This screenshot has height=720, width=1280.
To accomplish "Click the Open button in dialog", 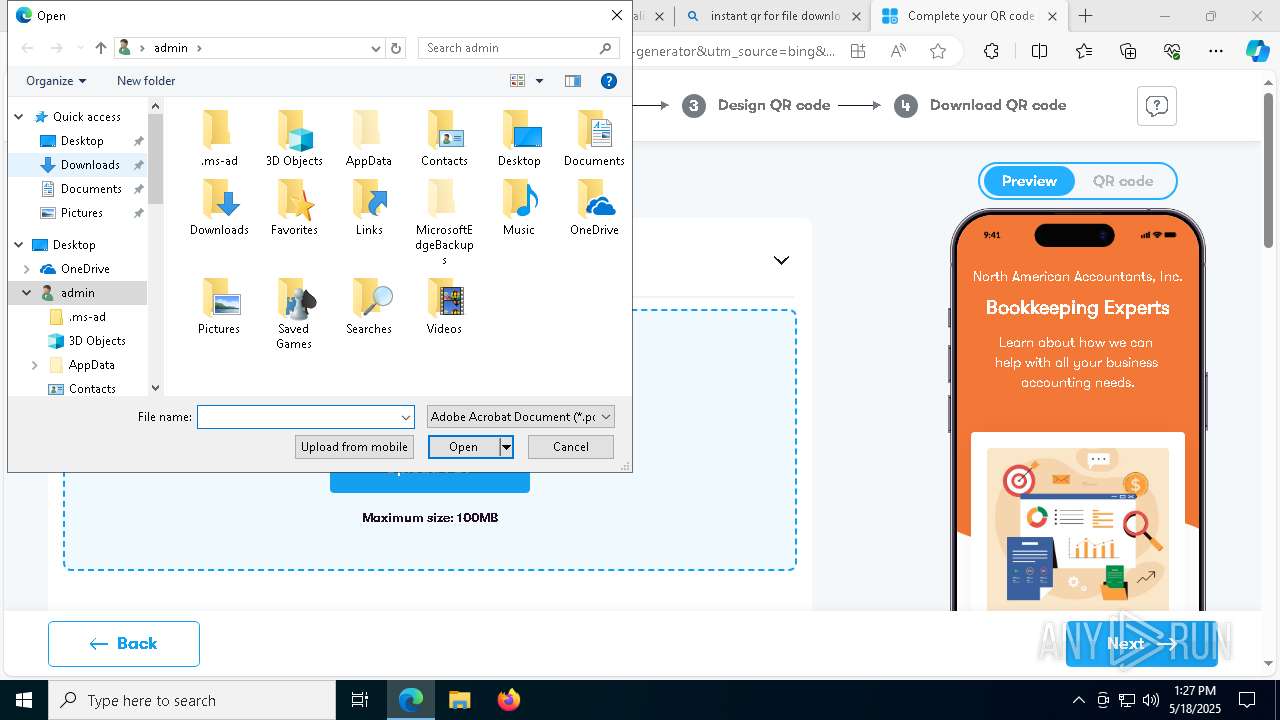I will tap(464, 447).
